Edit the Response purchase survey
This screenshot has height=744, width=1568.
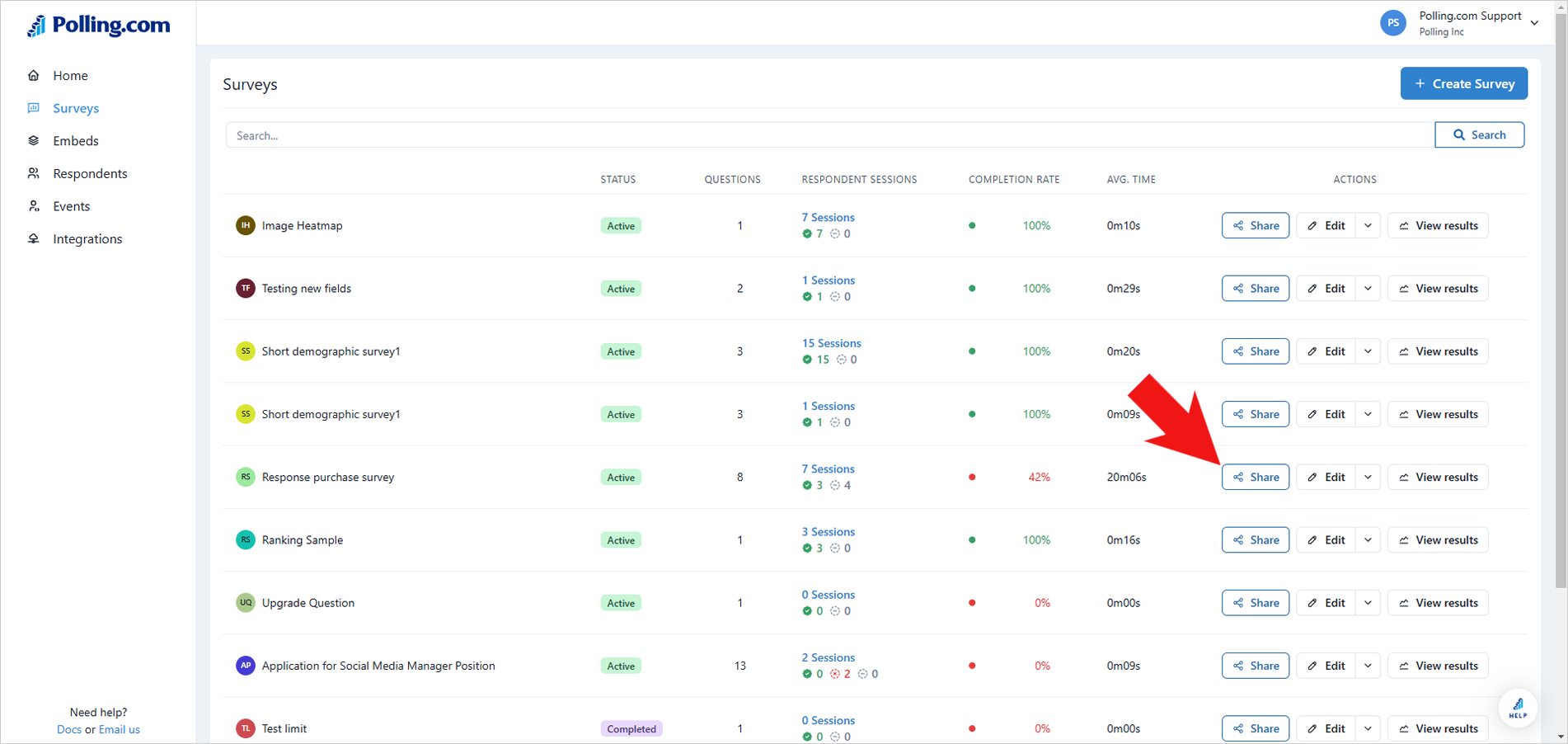point(1326,477)
